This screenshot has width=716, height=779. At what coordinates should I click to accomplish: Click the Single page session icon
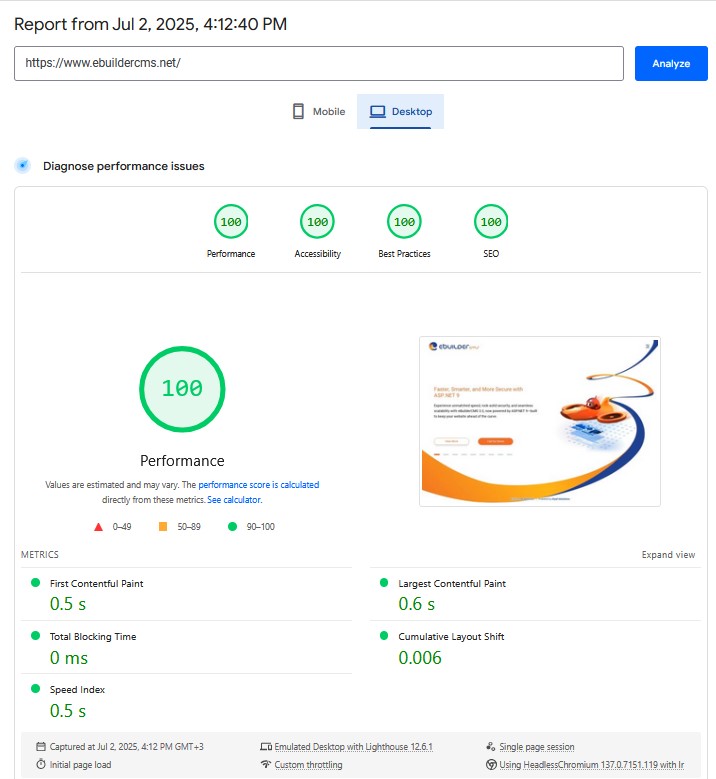[x=490, y=747]
